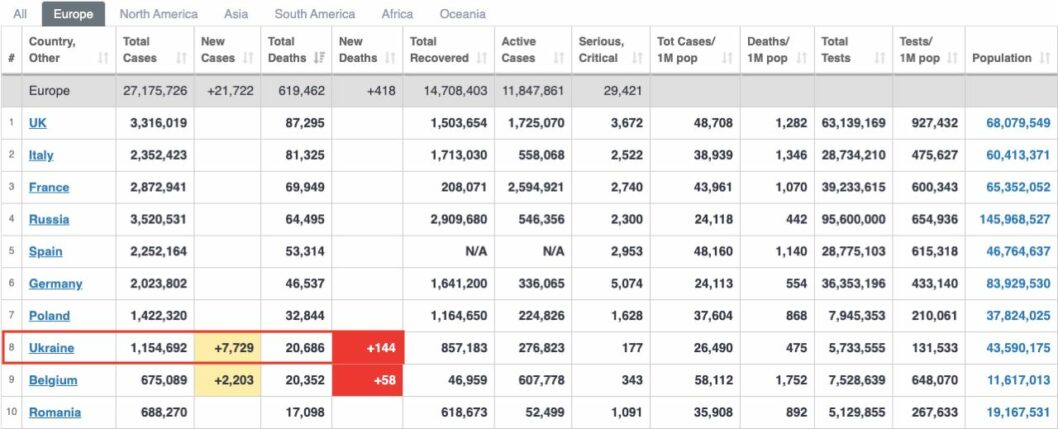Click Deaths/1M pop sort icon
Viewport: 1058px width, 429px height.
pos(802,58)
